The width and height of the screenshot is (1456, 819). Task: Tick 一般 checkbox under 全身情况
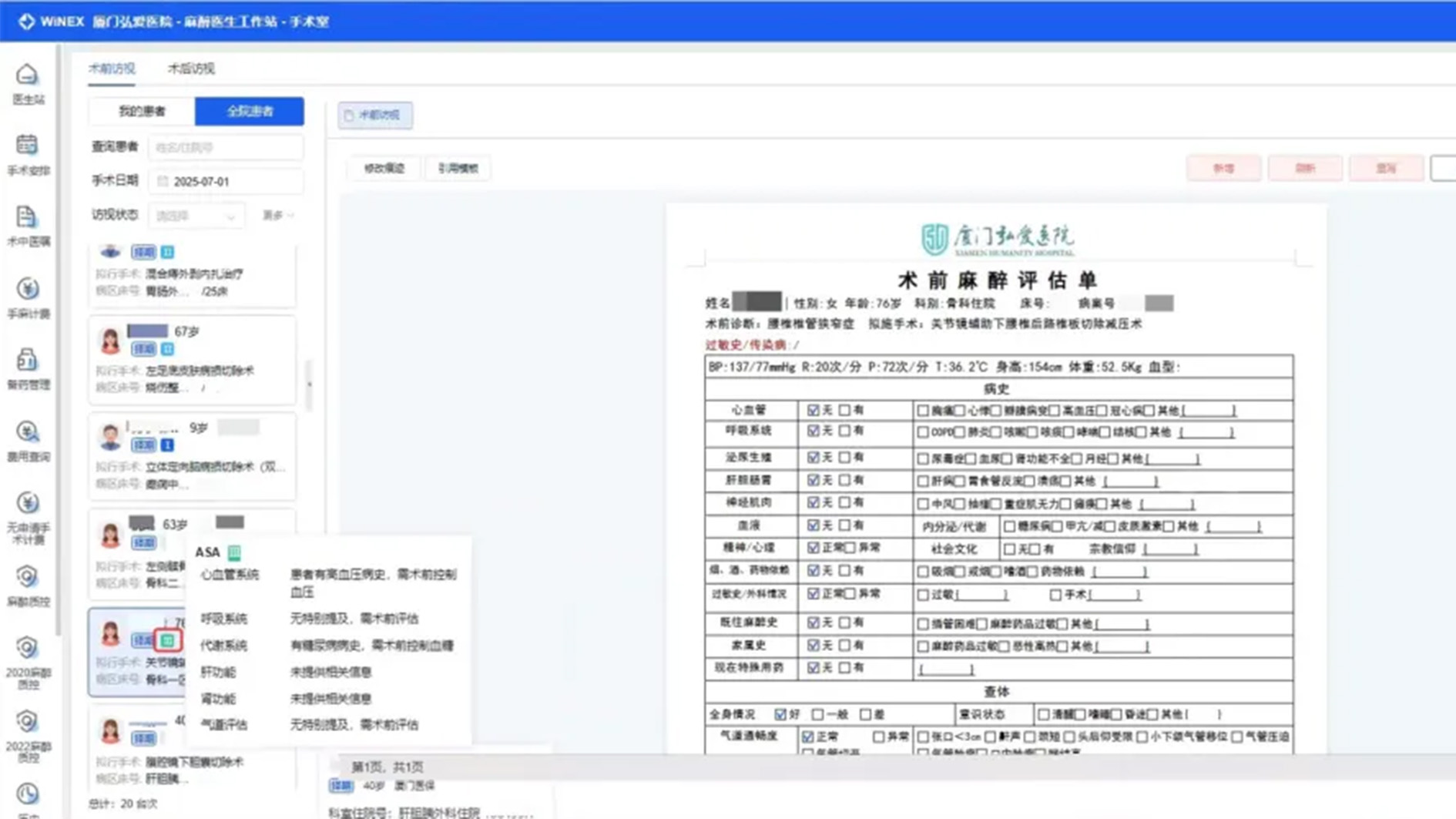[x=817, y=715]
